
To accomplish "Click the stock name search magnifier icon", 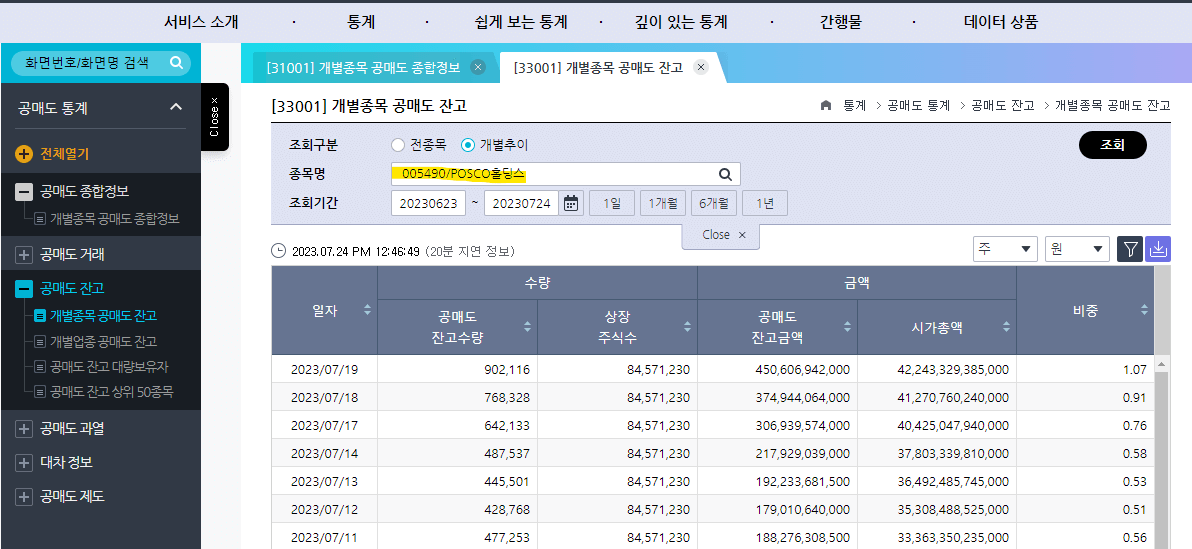I will [725, 174].
